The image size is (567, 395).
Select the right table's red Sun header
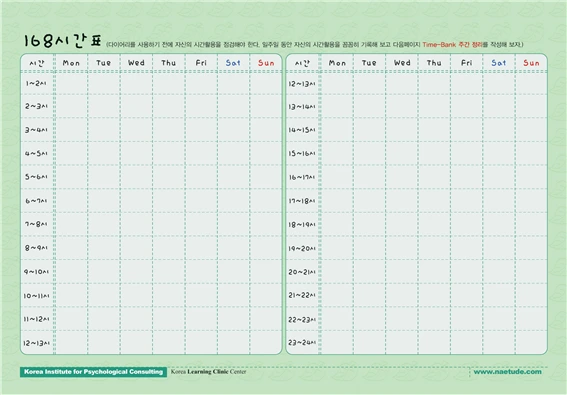tap(531, 63)
